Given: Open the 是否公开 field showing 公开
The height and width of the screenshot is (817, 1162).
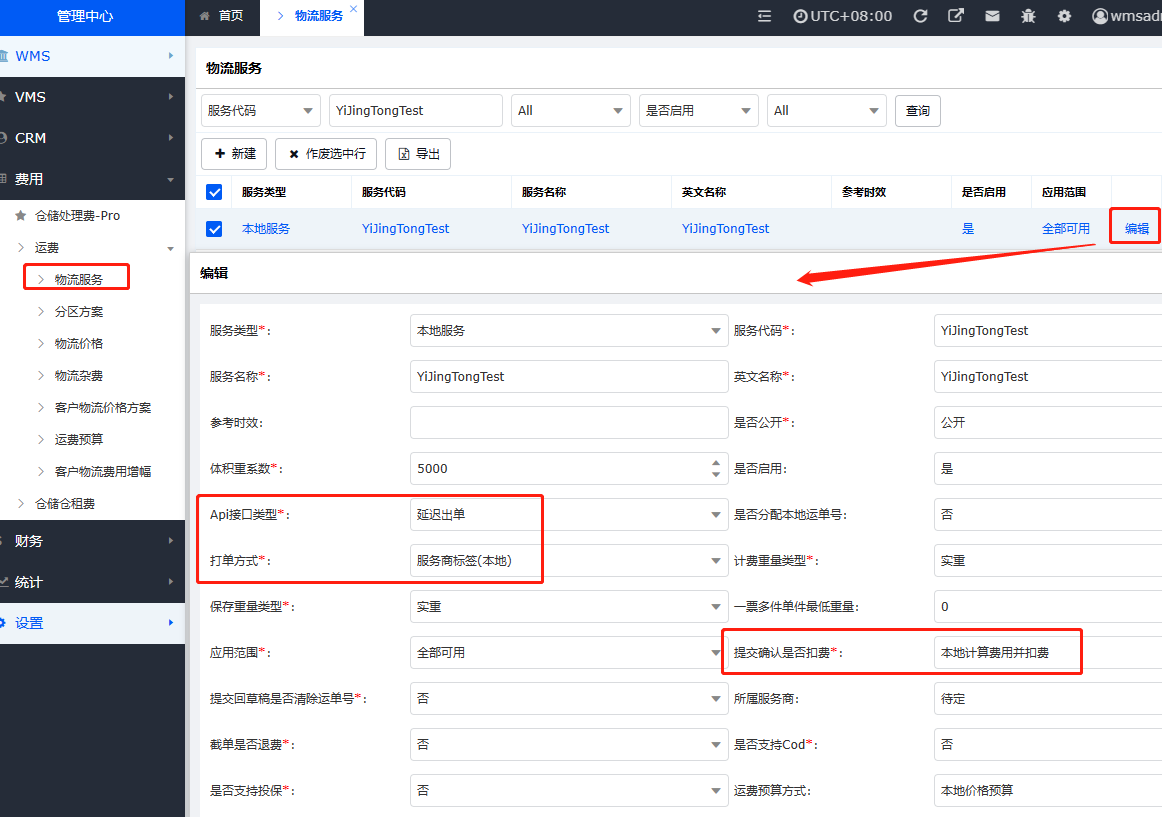Looking at the screenshot, I should 1048,423.
